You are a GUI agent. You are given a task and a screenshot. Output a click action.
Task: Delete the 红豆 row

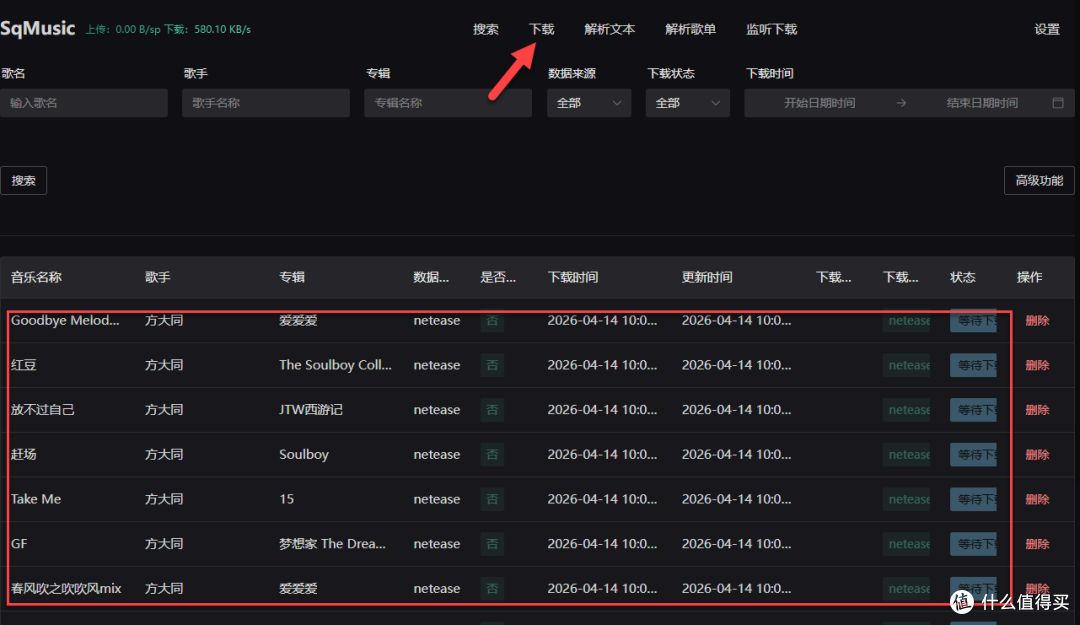pyautogui.click(x=1037, y=366)
